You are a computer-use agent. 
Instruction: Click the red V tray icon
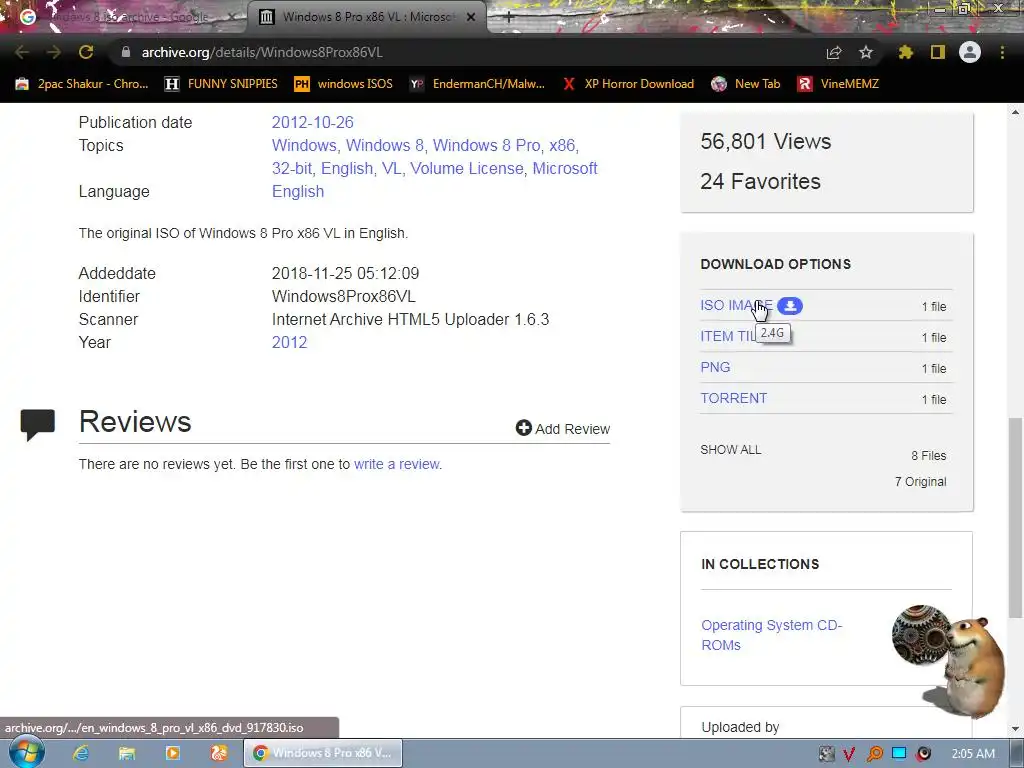click(x=849, y=754)
